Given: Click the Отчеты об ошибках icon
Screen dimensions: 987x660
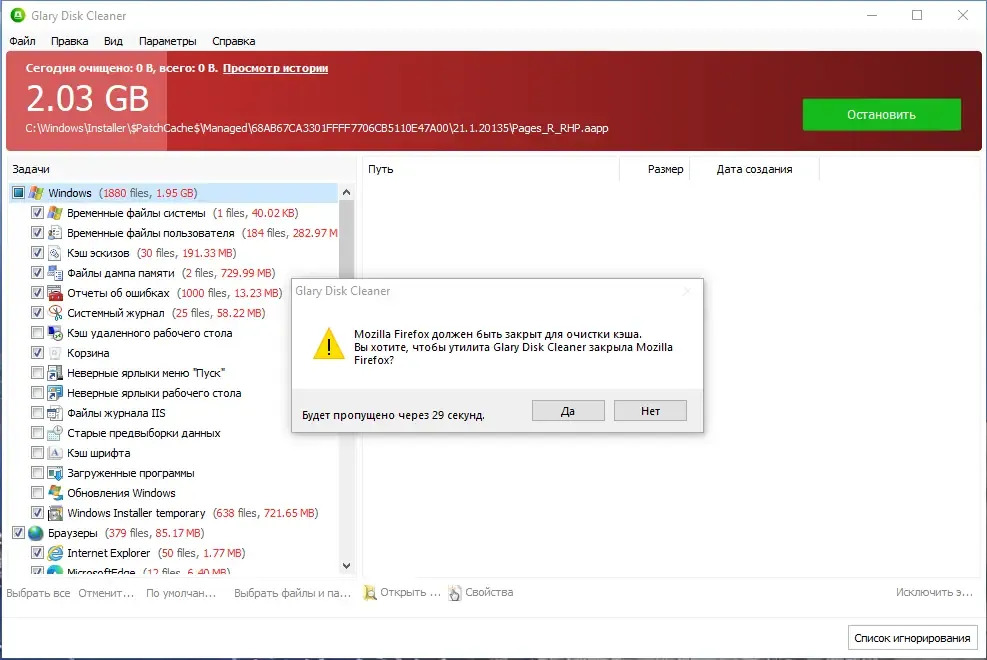Looking at the screenshot, I should point(55,293).
